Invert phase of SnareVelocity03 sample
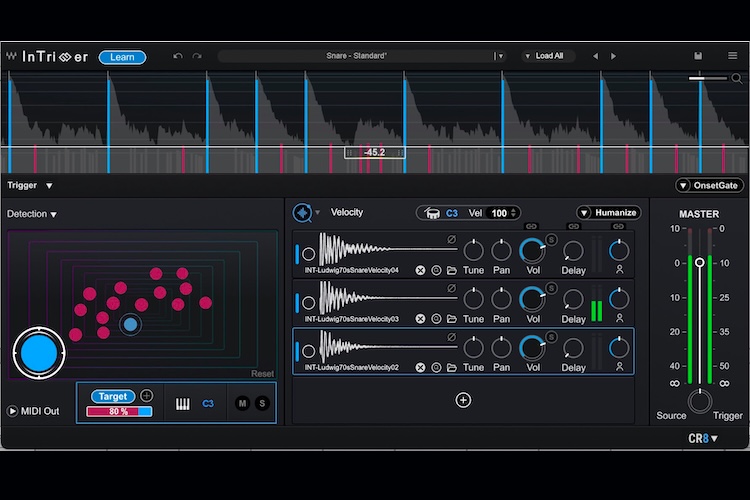The height and width of the screenshot is (500, 750). (451, 288)
